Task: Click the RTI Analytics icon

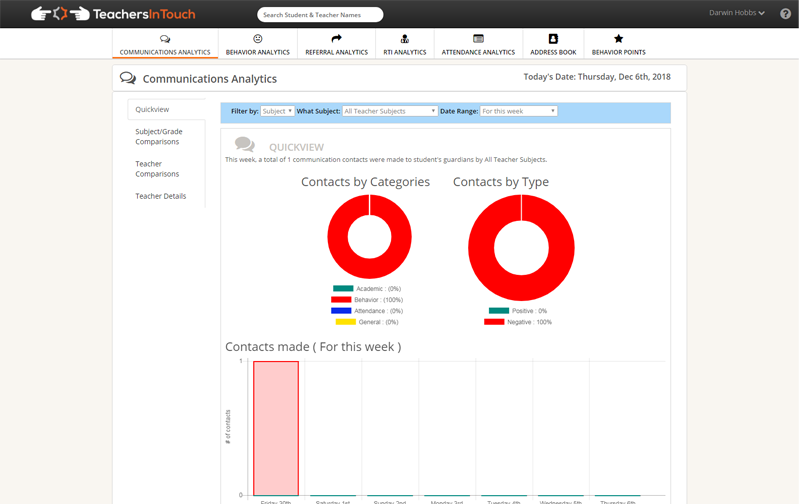Action: (x=404, y=39)
